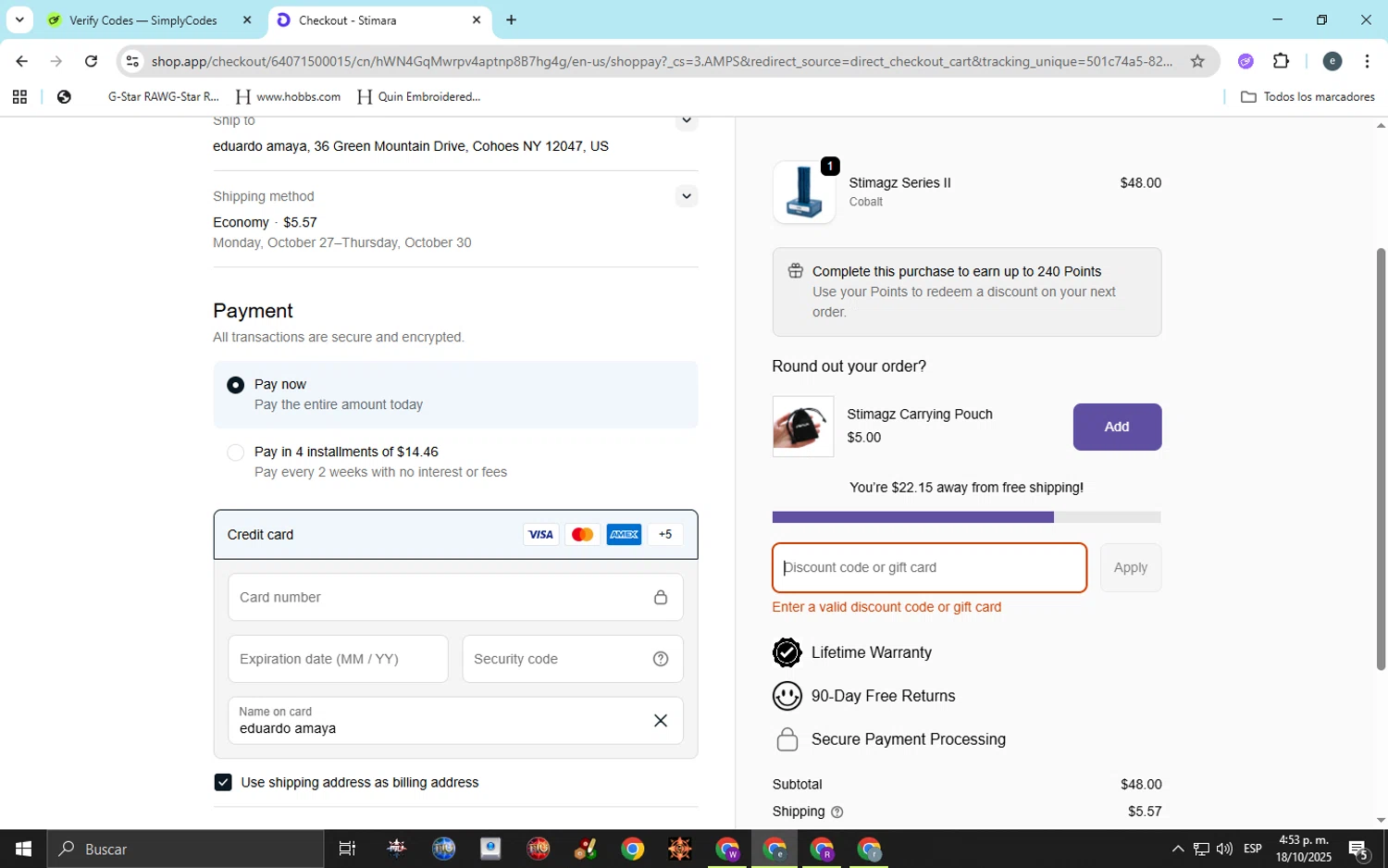The width and height of the screenshot is (1388, 868).
Task: Open the tab search dropdown
Action: 19,19
